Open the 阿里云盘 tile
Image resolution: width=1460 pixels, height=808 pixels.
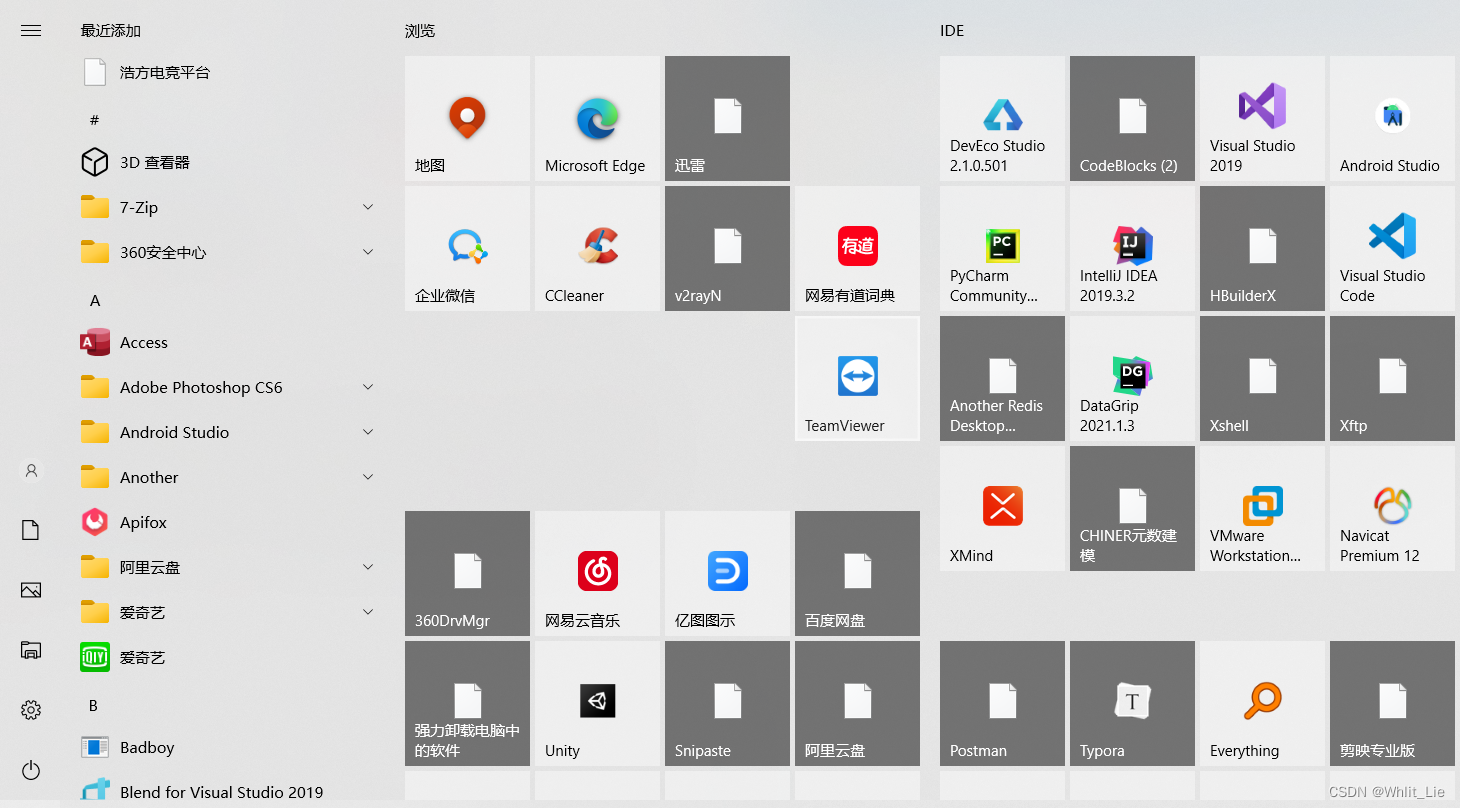857,703
